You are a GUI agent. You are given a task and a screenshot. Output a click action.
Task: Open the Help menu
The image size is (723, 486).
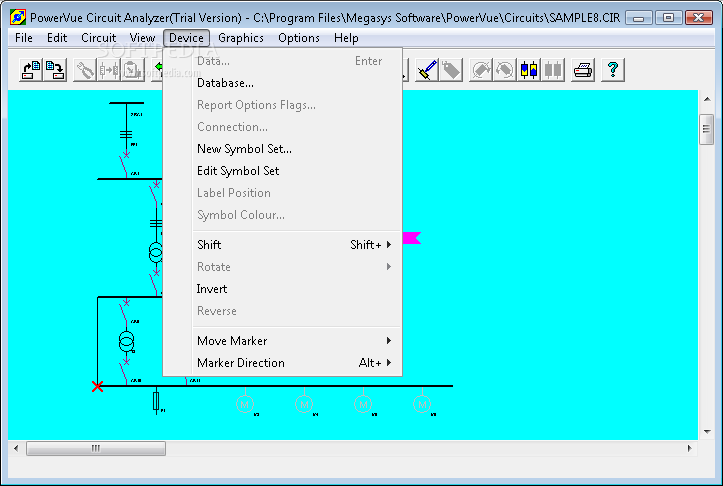click(346, 38)
